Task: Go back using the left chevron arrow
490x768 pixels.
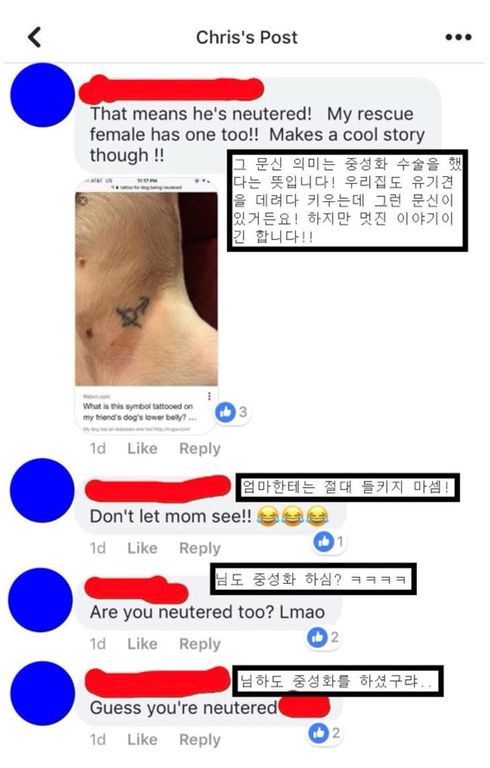Action: click(35, 37)
